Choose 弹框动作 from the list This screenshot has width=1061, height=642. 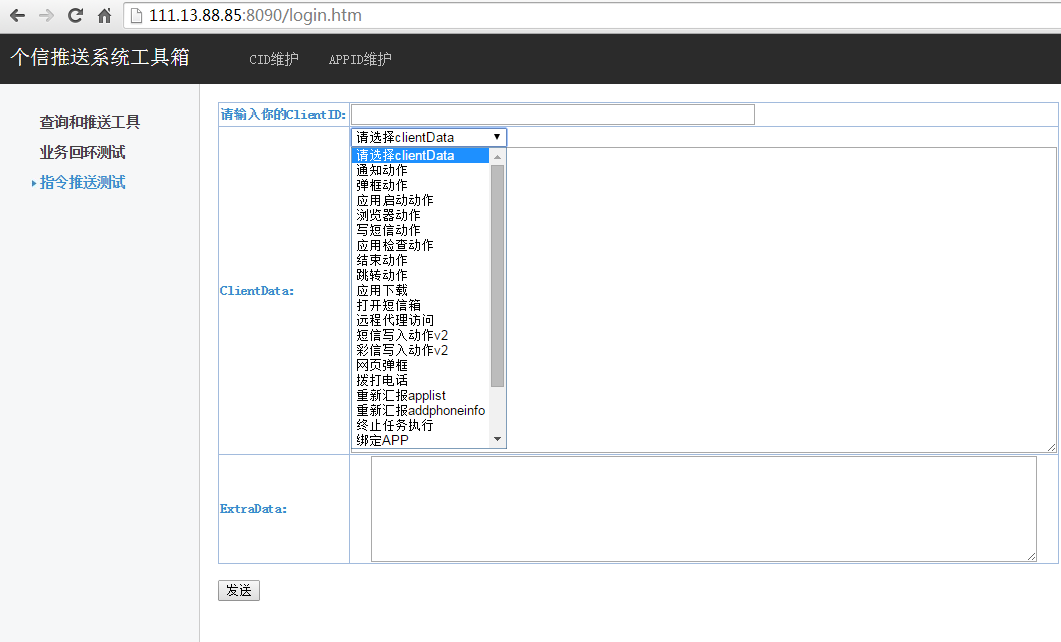pos(420,185)
